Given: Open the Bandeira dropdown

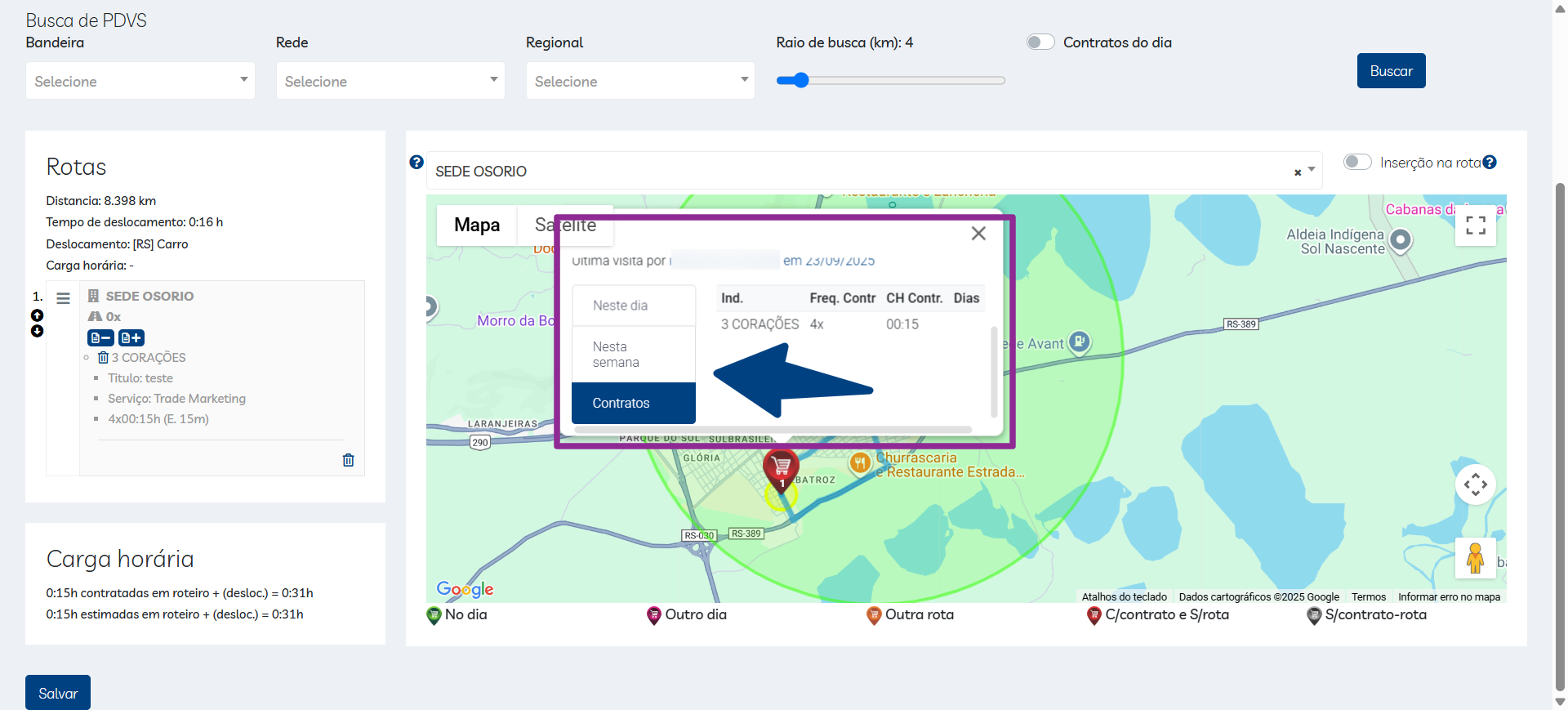Looking at the screenshot, I should pos(140,81).
